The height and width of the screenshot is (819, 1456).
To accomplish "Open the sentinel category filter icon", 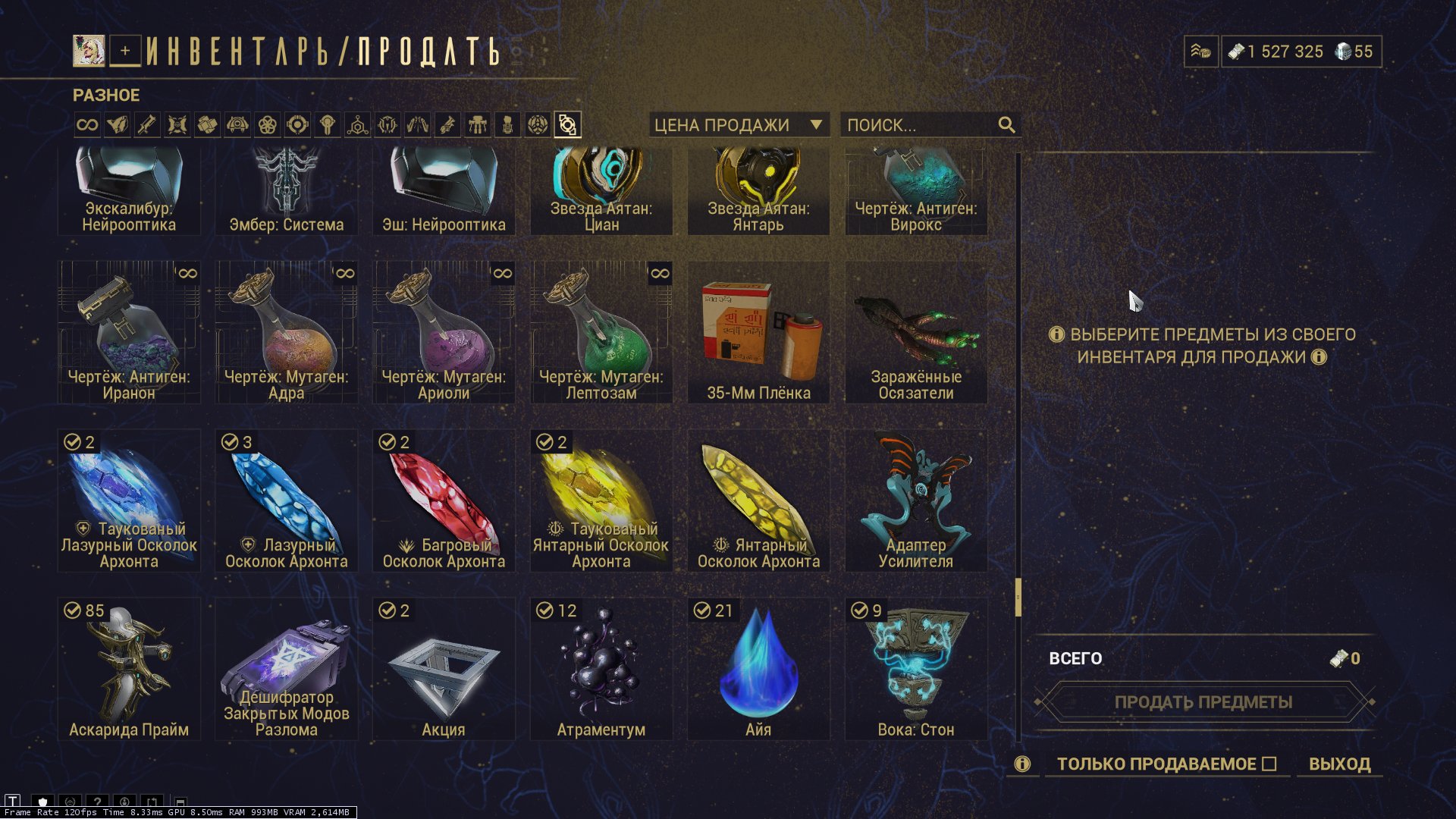I will [237, 125].
